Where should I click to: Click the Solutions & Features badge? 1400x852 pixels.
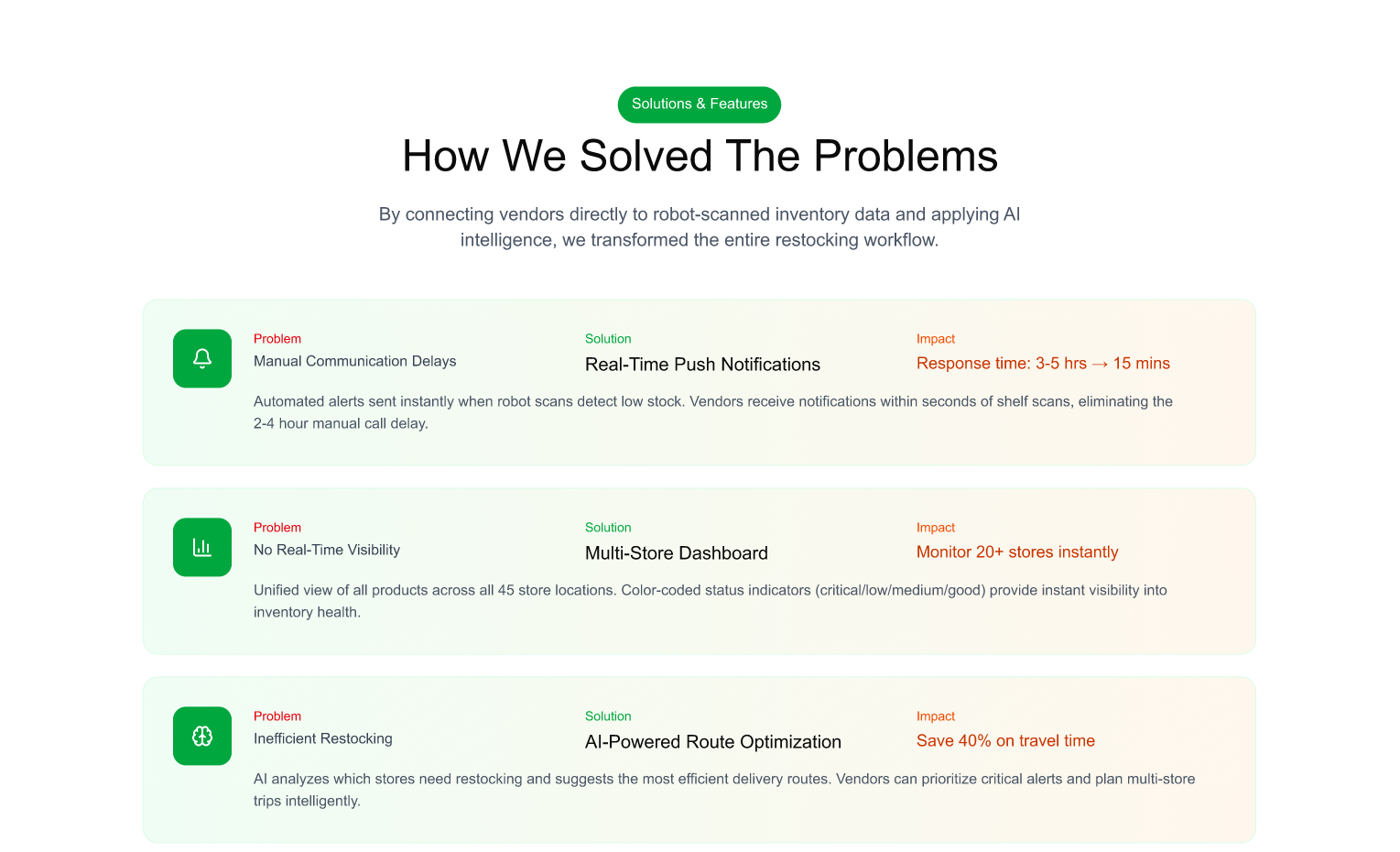(700, 104)
